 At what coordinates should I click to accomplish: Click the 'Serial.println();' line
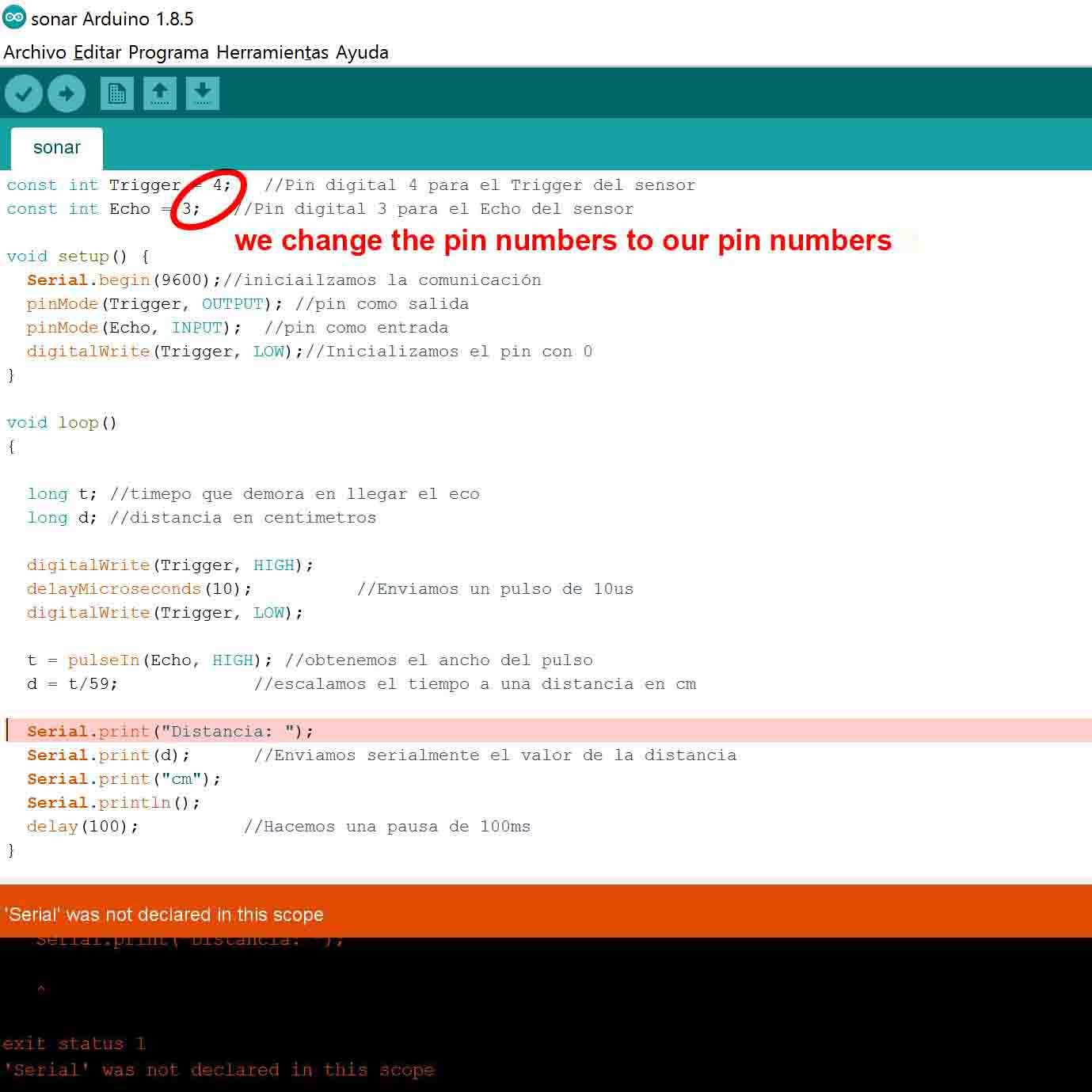(x=113, y=803)
